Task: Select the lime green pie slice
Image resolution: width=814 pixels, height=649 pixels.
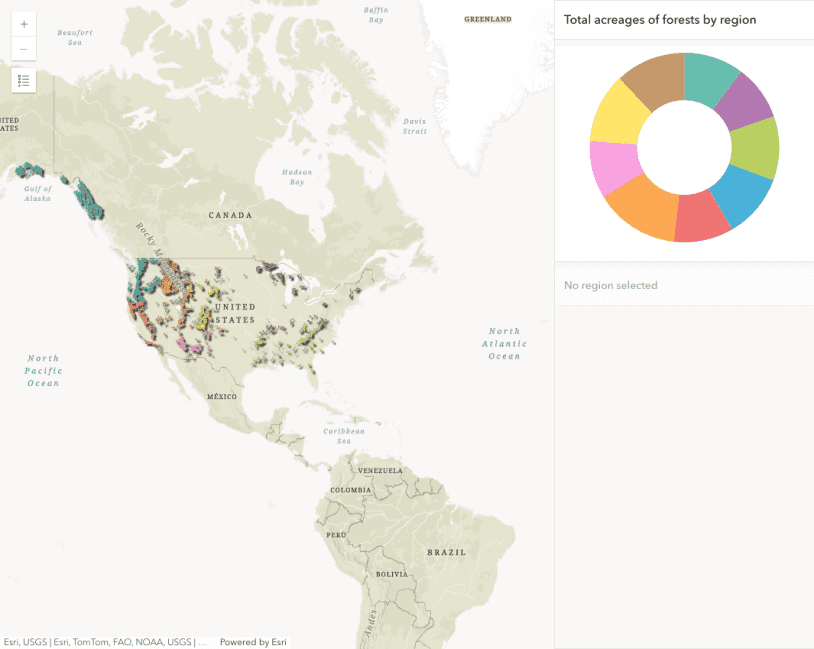Action: tap(757, 148)
